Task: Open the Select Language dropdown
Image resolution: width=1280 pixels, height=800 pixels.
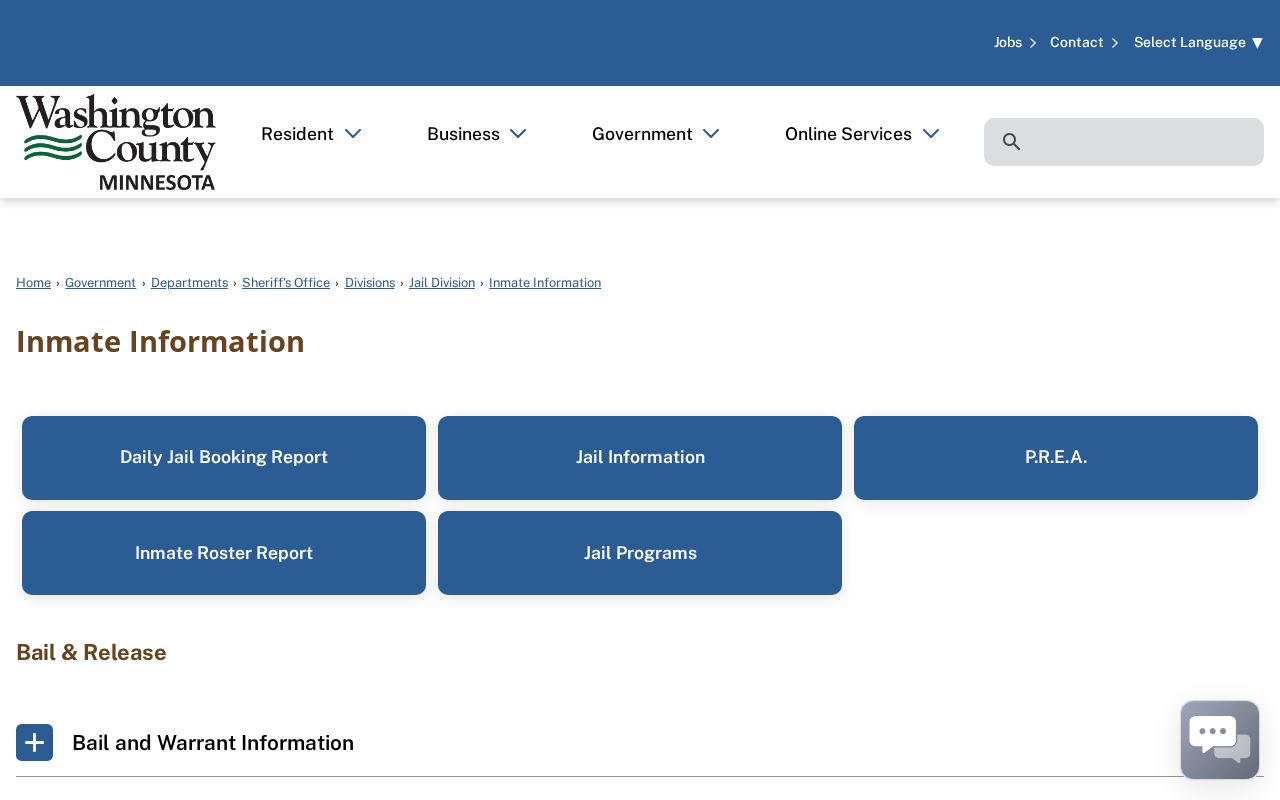Action: (1198, 42)
